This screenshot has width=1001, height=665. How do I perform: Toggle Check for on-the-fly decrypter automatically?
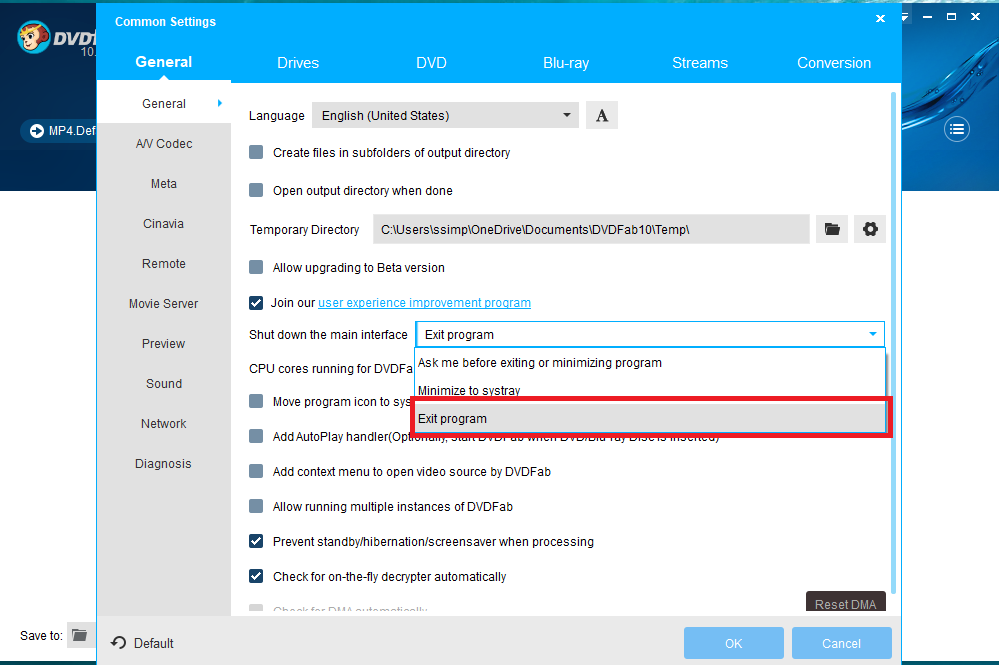(256, 576)
